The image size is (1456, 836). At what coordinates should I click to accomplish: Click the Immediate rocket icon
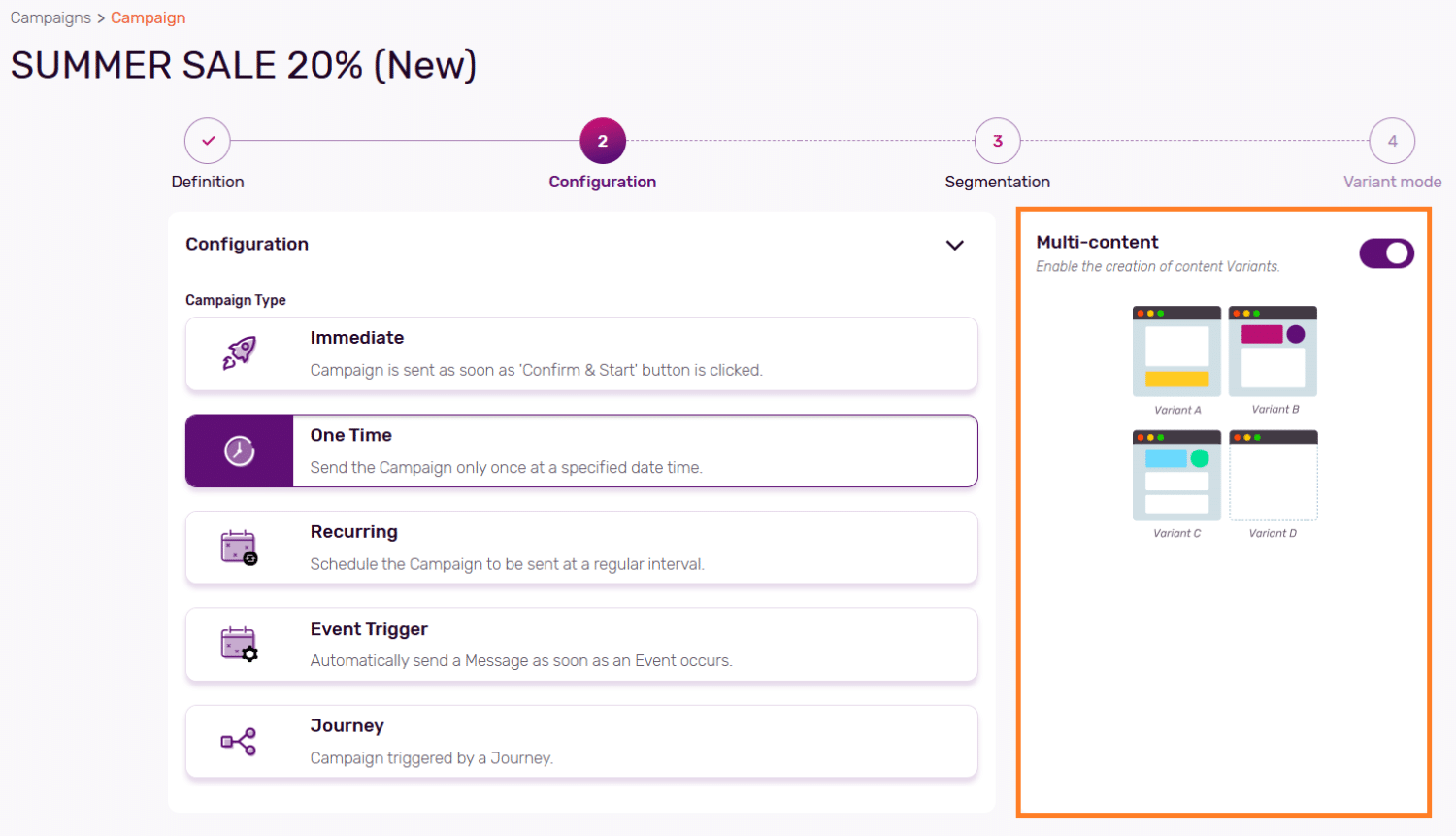(239, 353)
